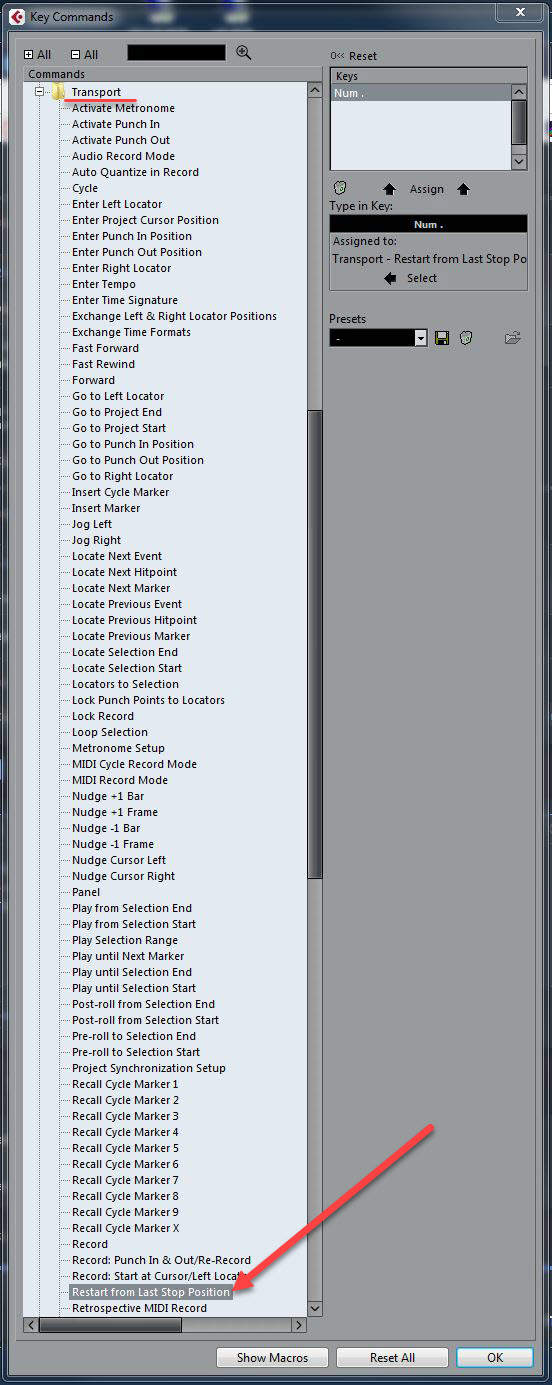Select Restart from Last Stop Position
Image resolution: width=552 pixels, height=1385 pixels.
[151, 1292]
